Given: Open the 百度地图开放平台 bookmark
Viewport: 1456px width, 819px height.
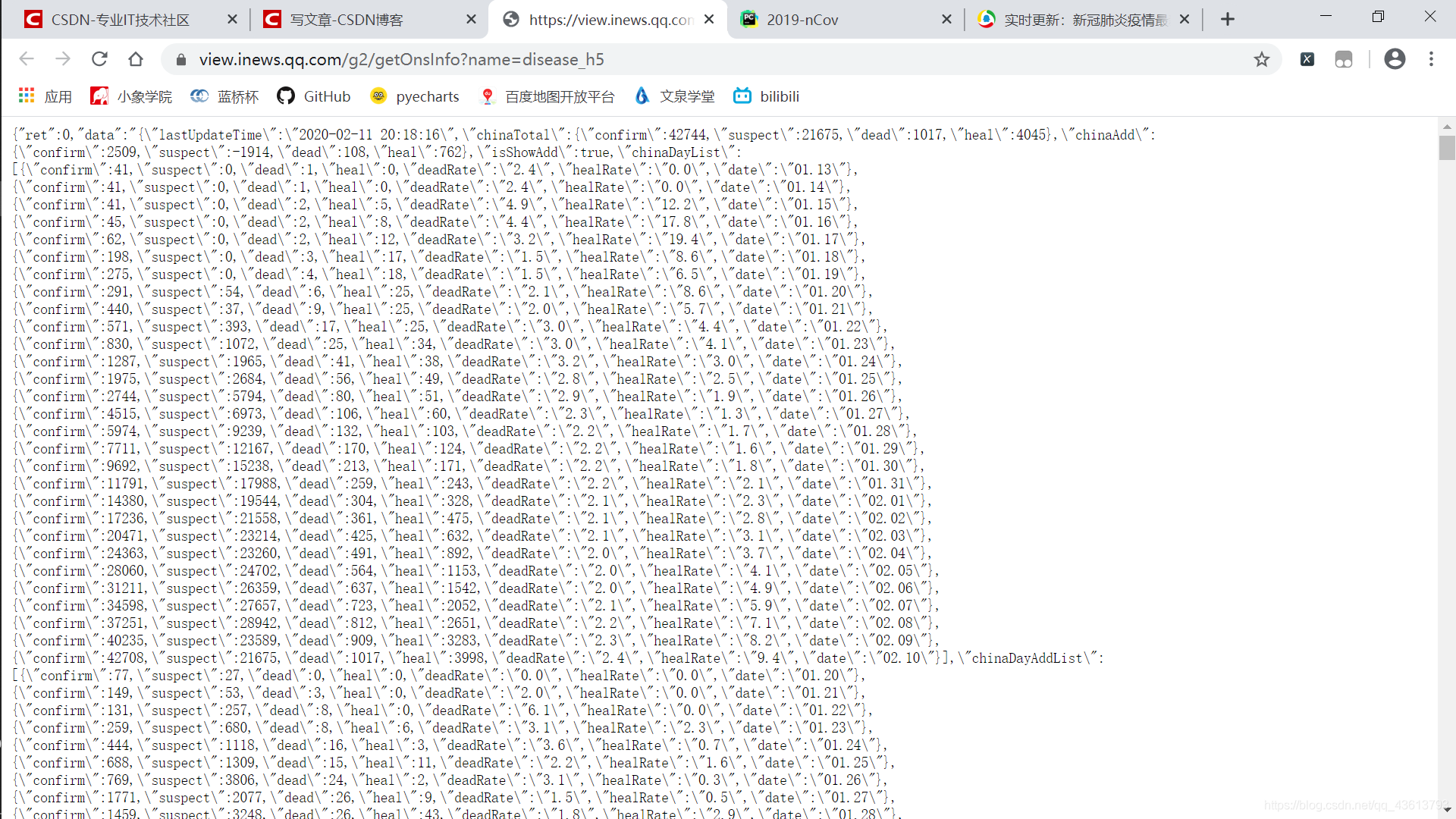Looking at the screenshot, I should 547,96.
